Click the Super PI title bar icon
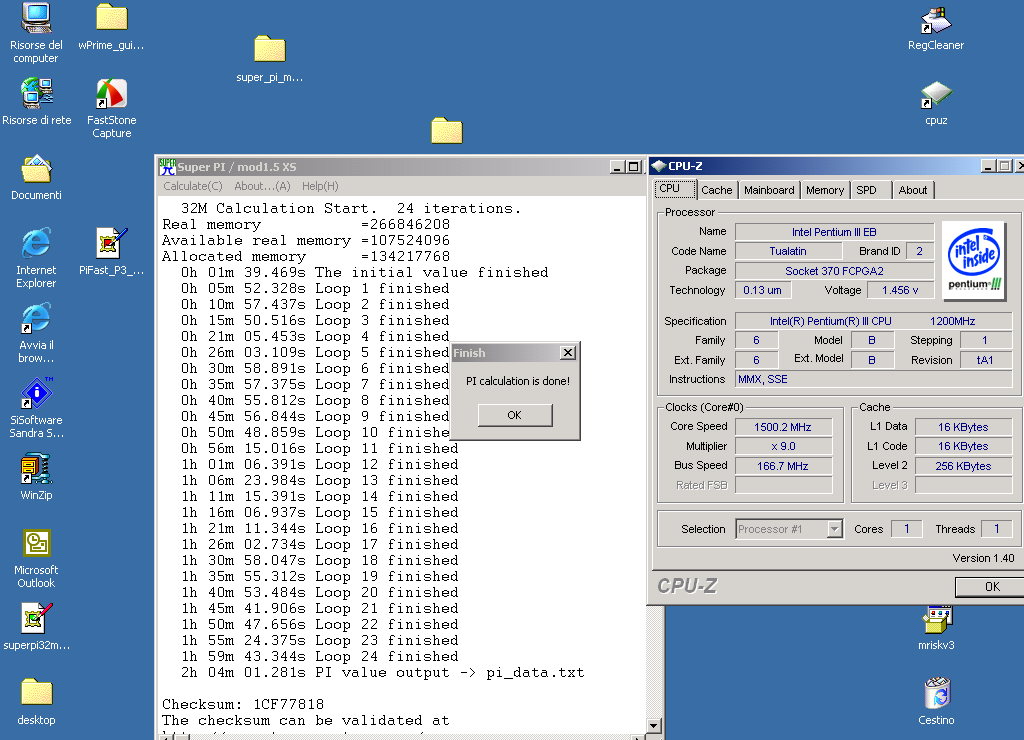 click(x=167, y=167)
